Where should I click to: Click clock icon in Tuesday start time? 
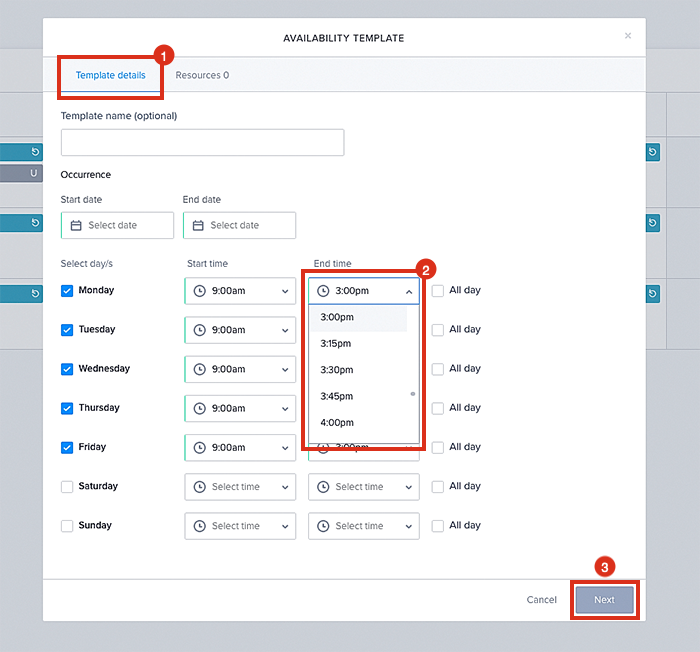coord(200,330)
